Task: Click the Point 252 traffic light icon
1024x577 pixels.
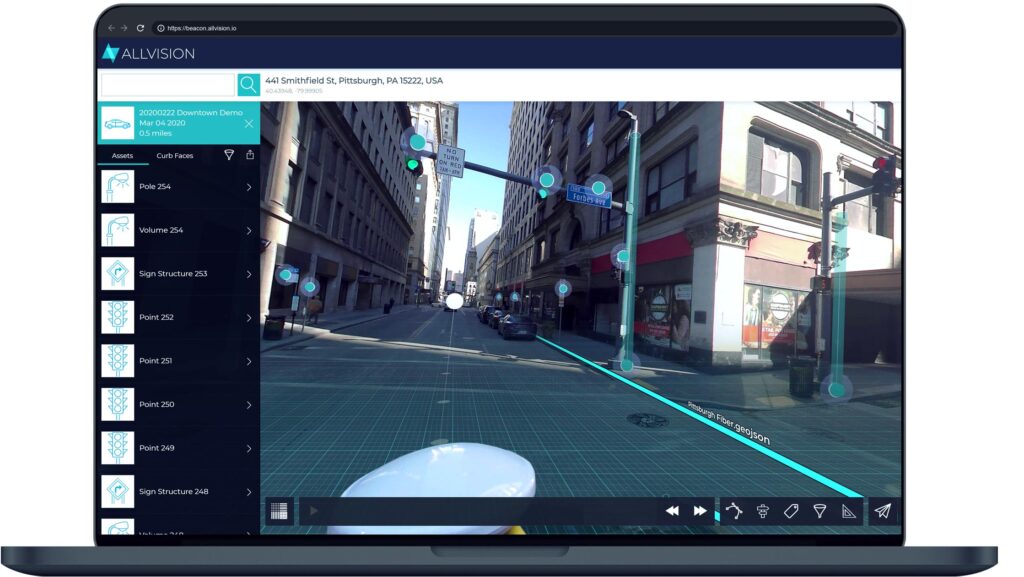Action: click(118, 317)
